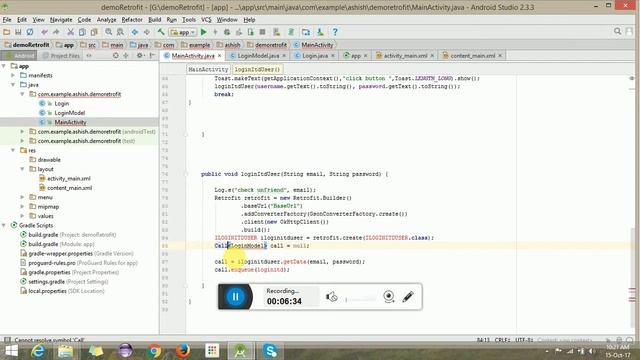The height and width of the screenshot is (360, 640).
Task: Click the navigate Forward arrow icon
Action: pyautogui.click(x=147, y=32)
